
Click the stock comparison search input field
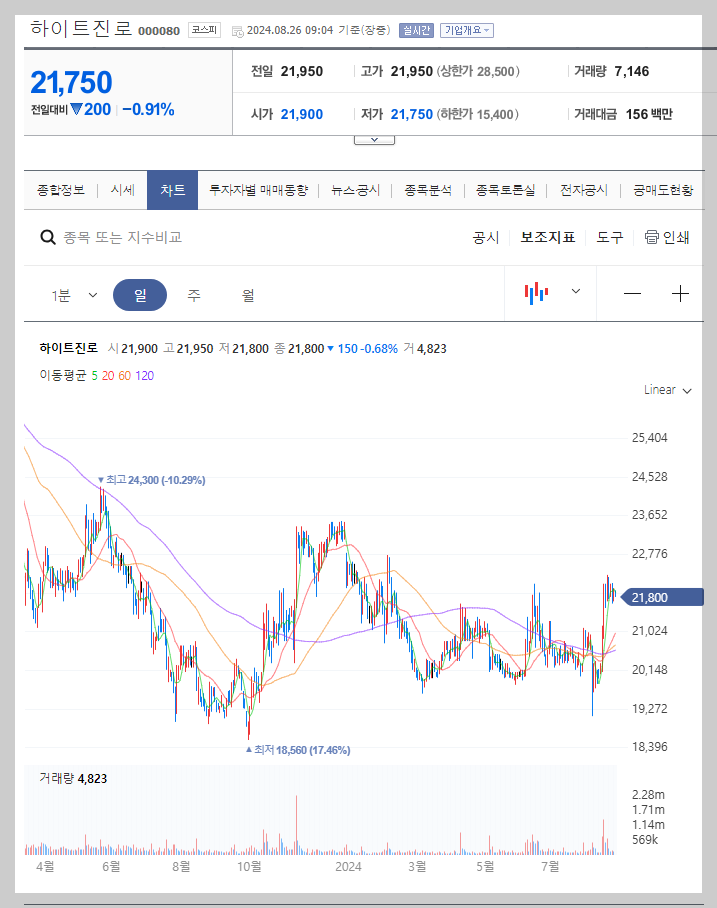coord(150,237)
